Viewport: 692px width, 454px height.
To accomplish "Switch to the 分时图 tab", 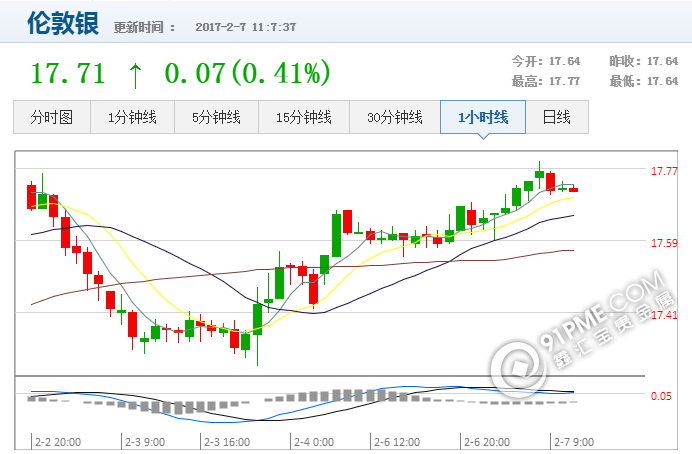I will [52, 117].
